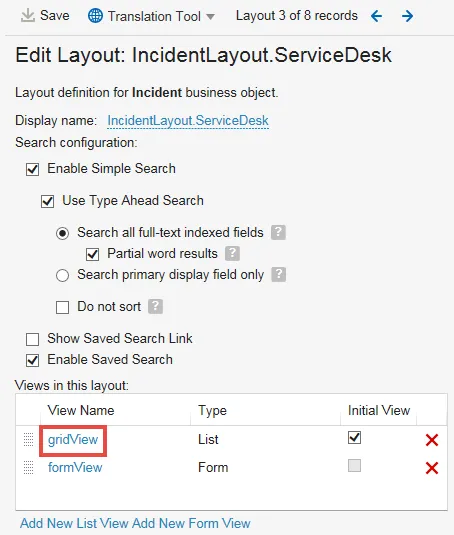Delete the gridView row with red X
This screenshot has height=535, width=454.
tap(432, 440)
